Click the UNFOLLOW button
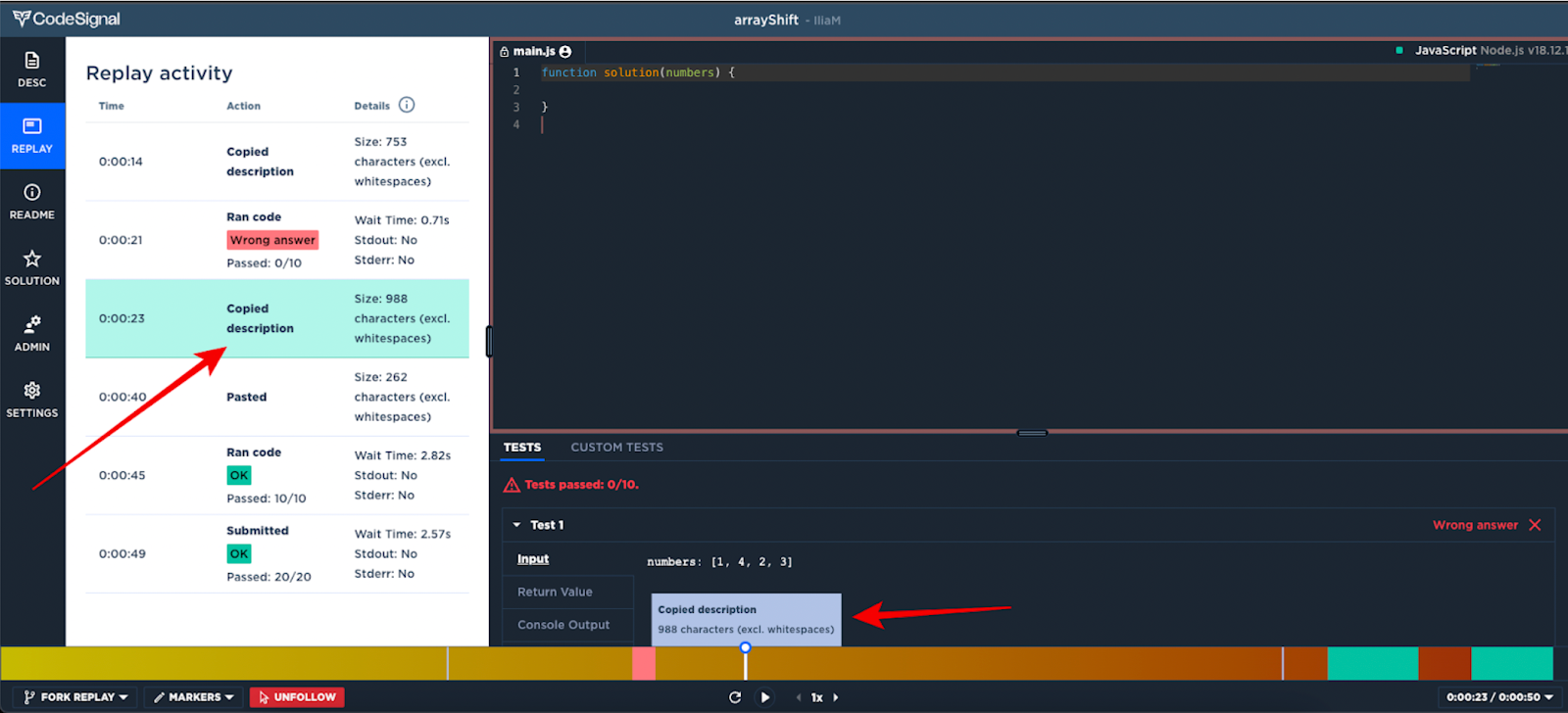The height and width of the screenshot is (713, 1568). 297,697
